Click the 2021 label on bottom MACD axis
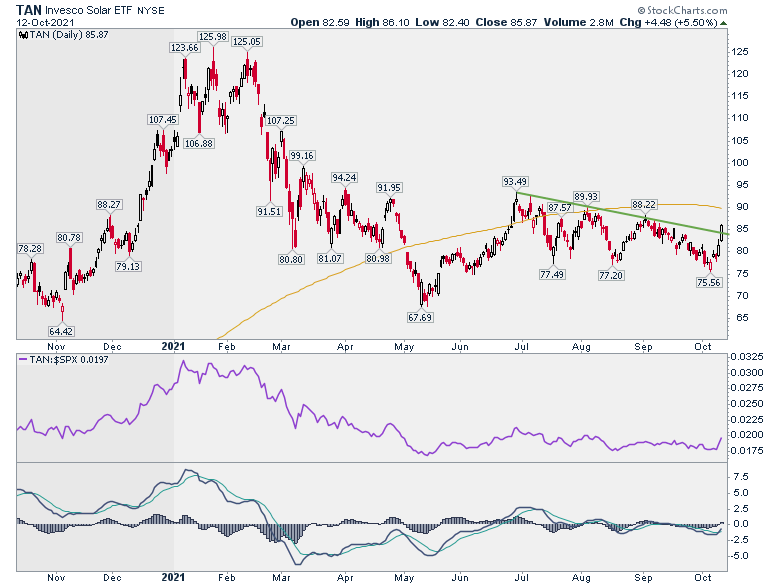Screen dimensions: 780x586 coord(173,577)
